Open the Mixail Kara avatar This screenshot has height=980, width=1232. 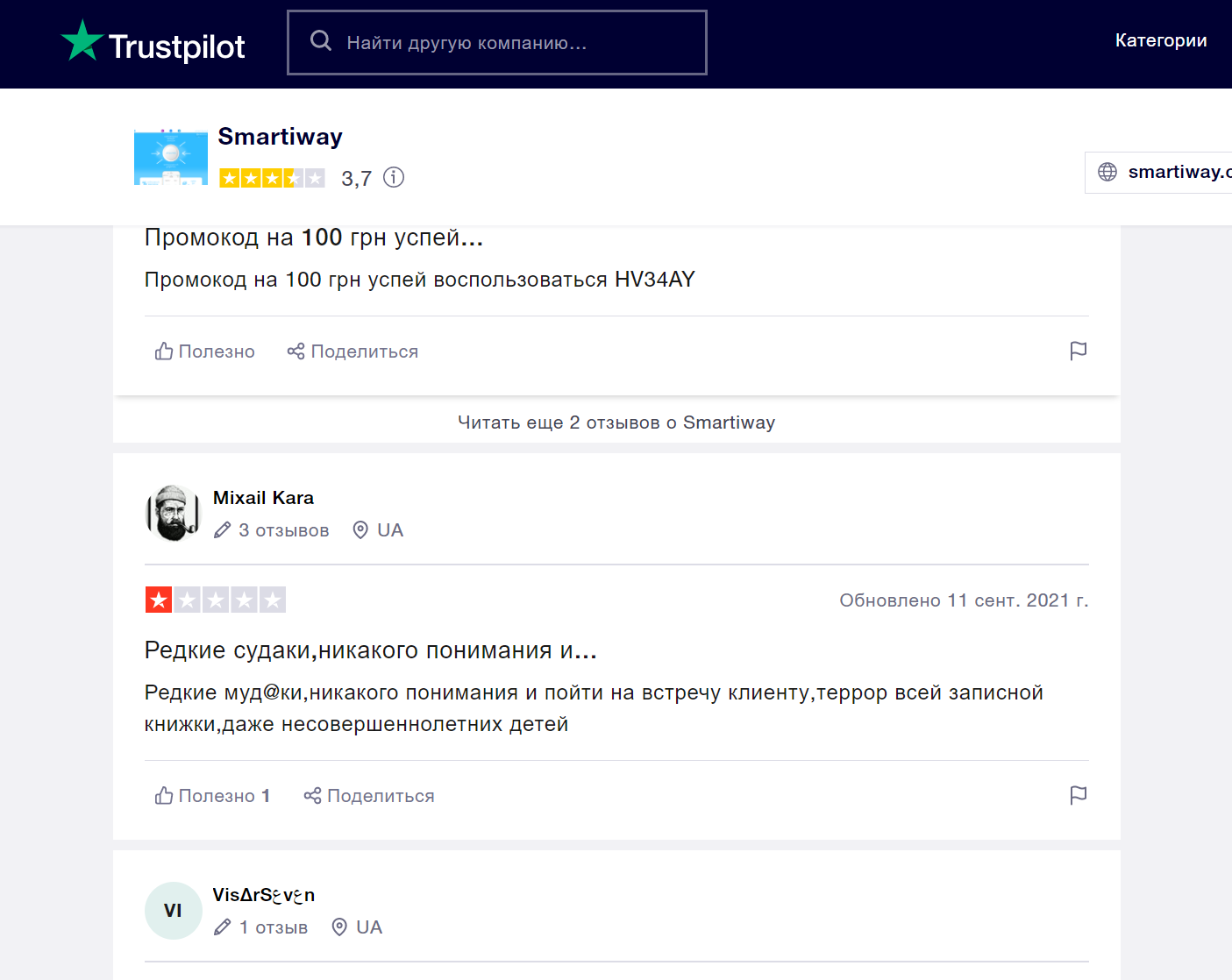[174, 513]
